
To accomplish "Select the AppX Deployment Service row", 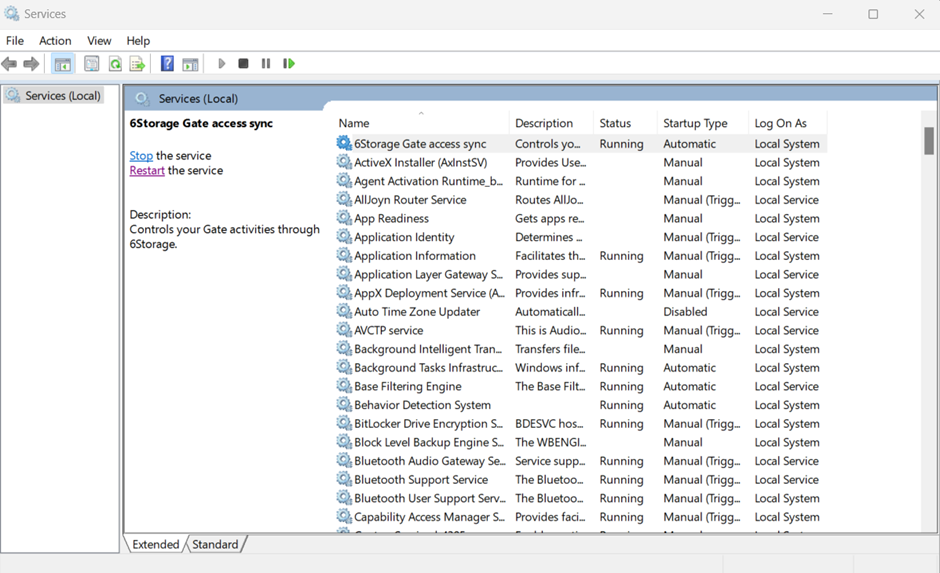I will (x=581, y=293).
